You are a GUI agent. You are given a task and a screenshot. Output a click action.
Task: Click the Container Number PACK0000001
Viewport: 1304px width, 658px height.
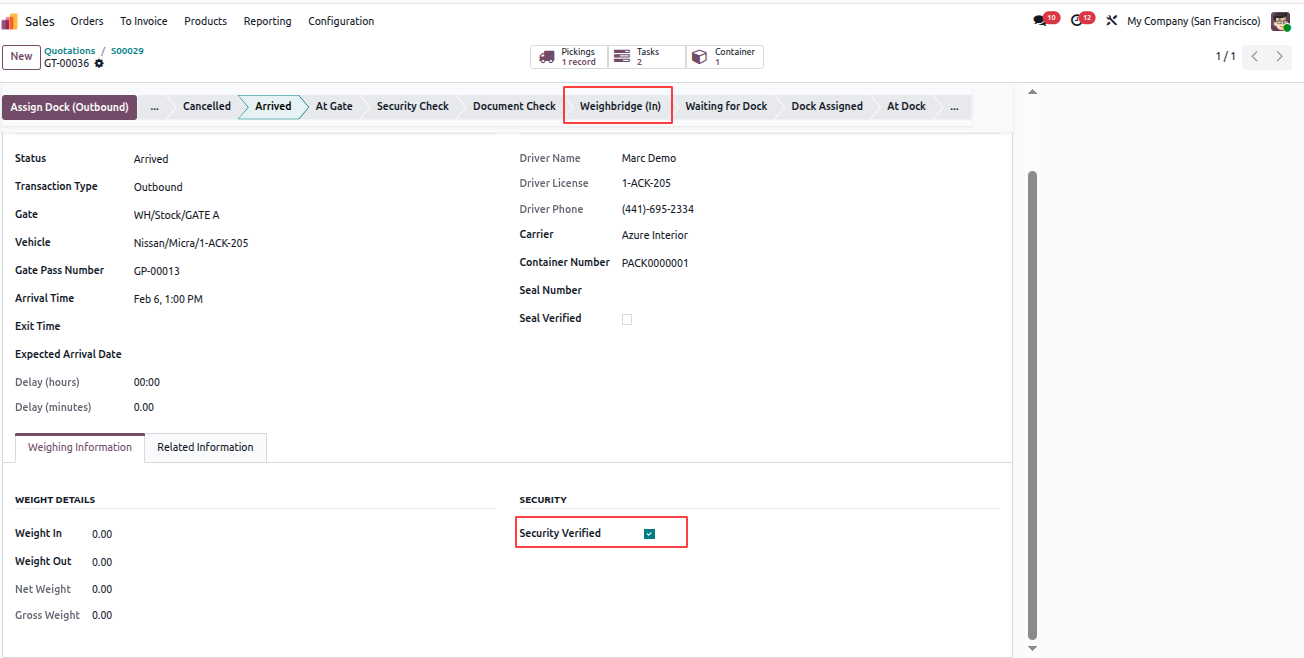point(655,263)
